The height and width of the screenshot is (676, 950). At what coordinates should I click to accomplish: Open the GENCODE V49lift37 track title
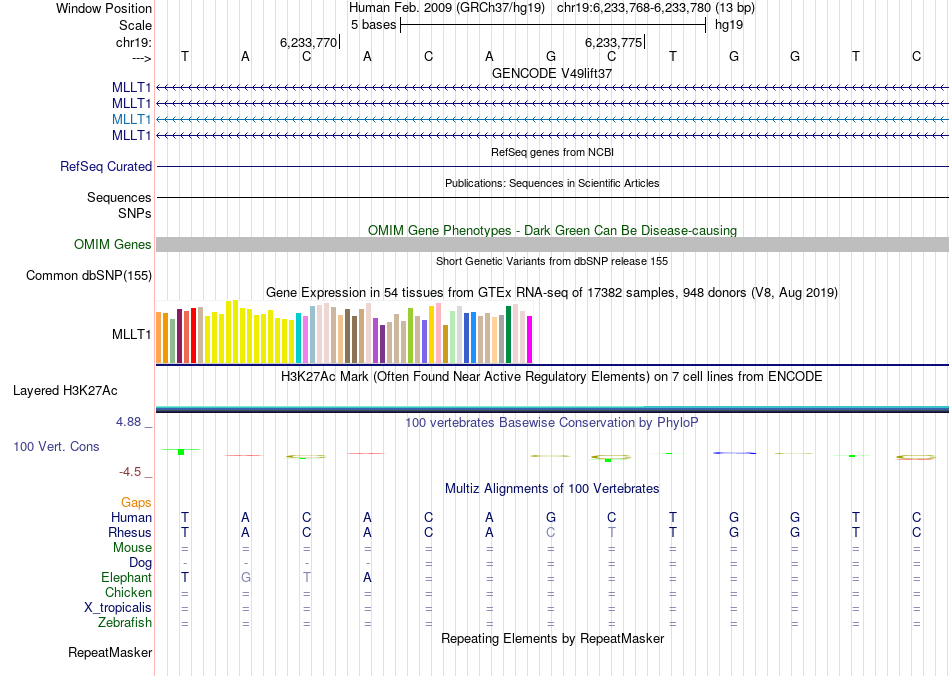(x=552, y=73)
